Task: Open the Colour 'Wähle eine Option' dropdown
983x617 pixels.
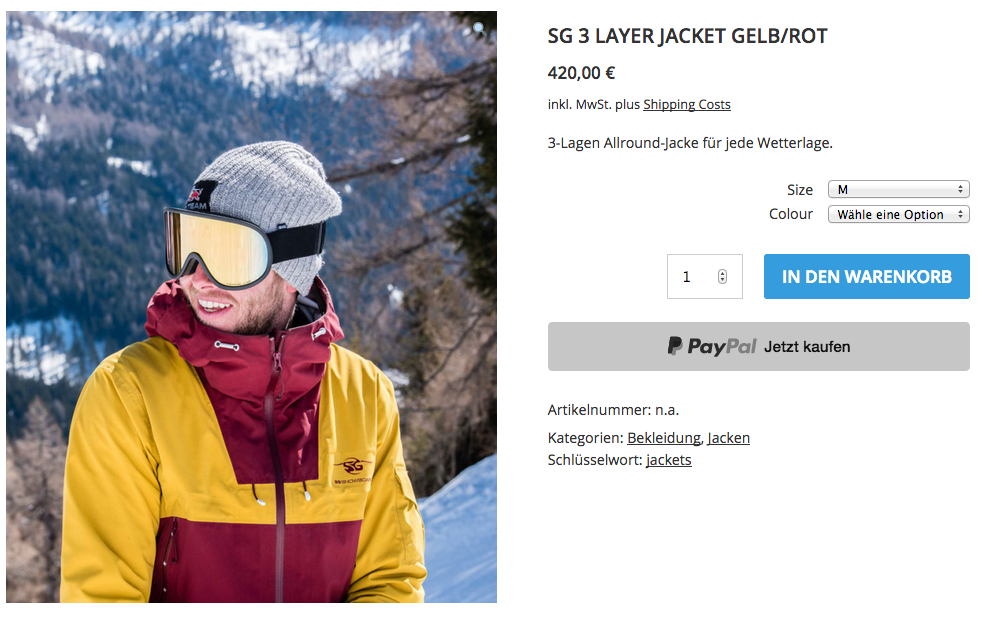Action: point(898,214)
